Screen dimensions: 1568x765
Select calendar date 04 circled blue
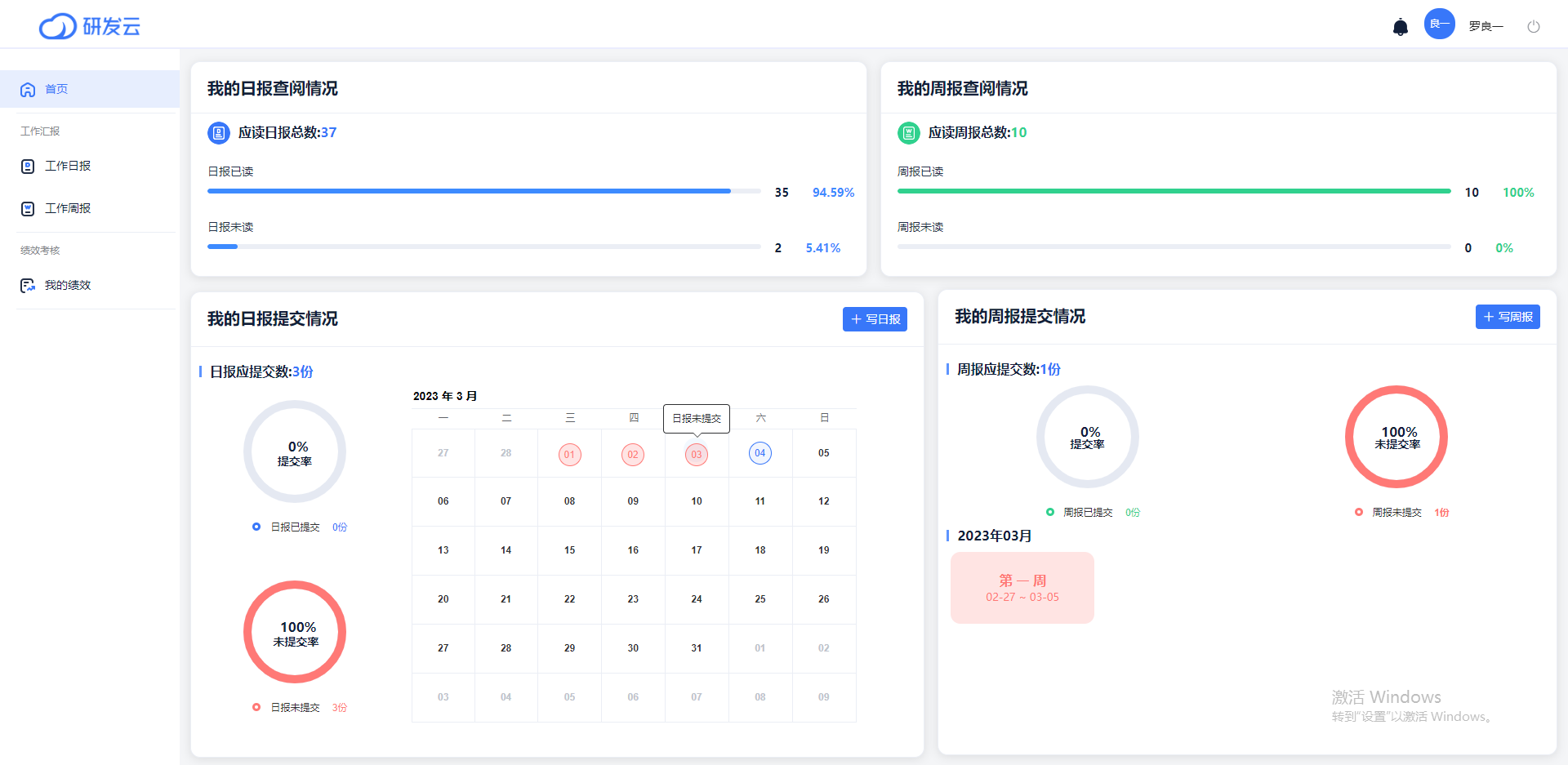pyautogui.click(x=760, y=453)
